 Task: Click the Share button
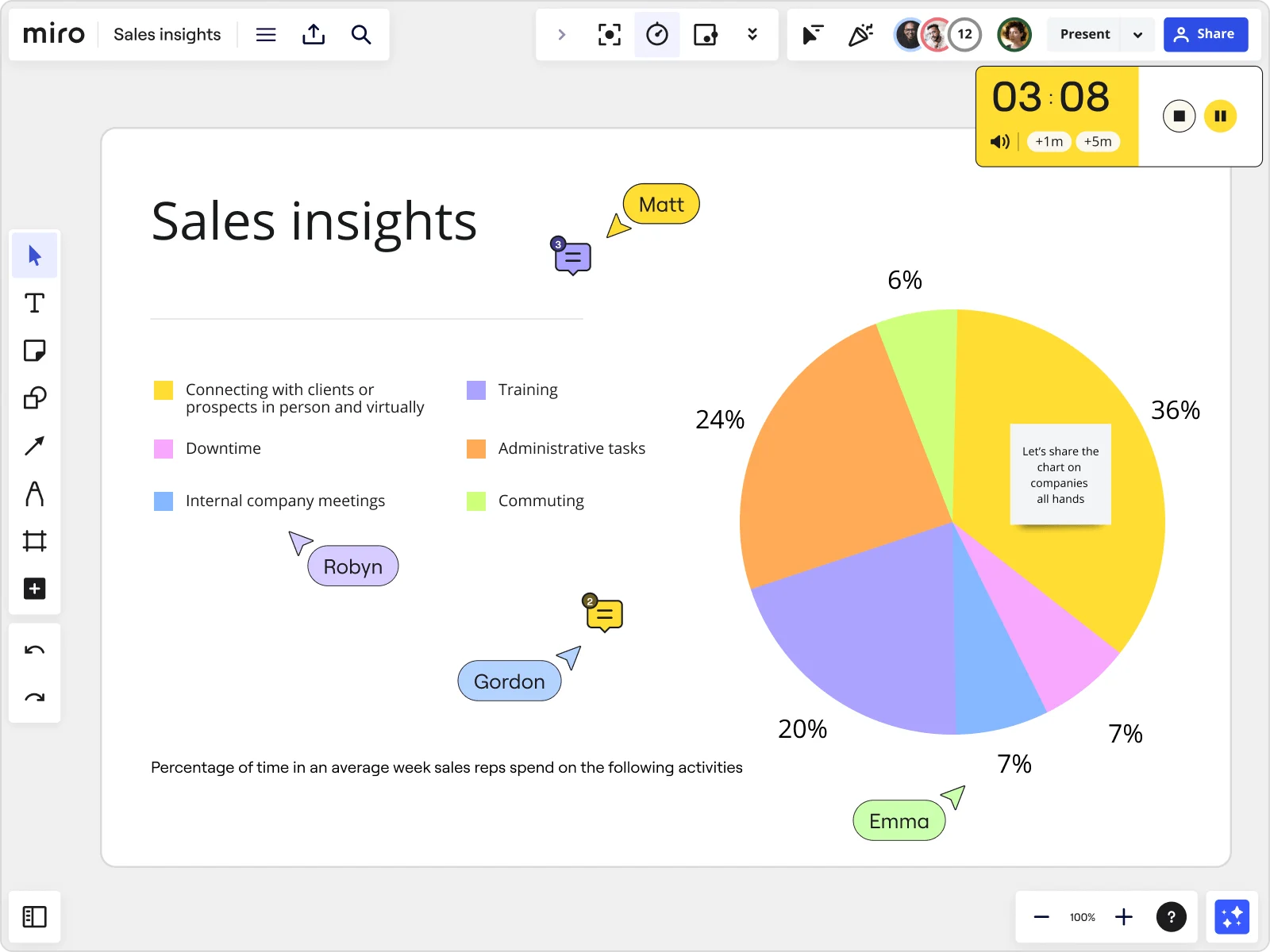pyautogui.click(x=1206, y=34)
